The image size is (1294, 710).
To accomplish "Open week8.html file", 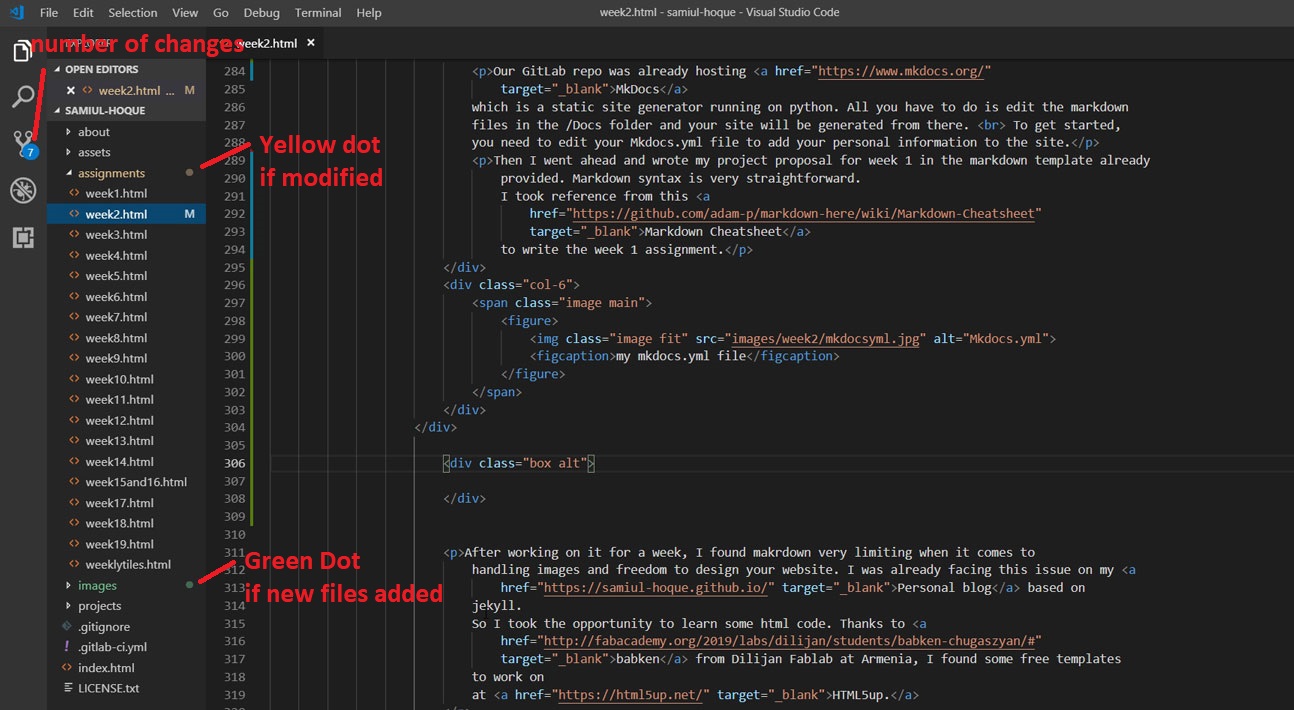I will point(126,338).
